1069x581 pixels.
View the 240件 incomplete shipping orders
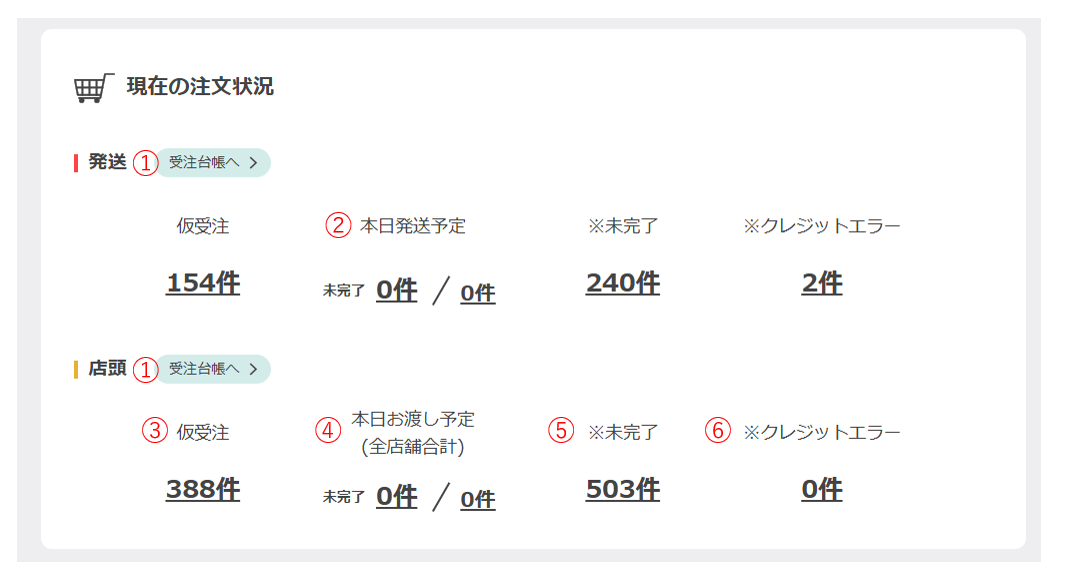[x=622, y=284]
